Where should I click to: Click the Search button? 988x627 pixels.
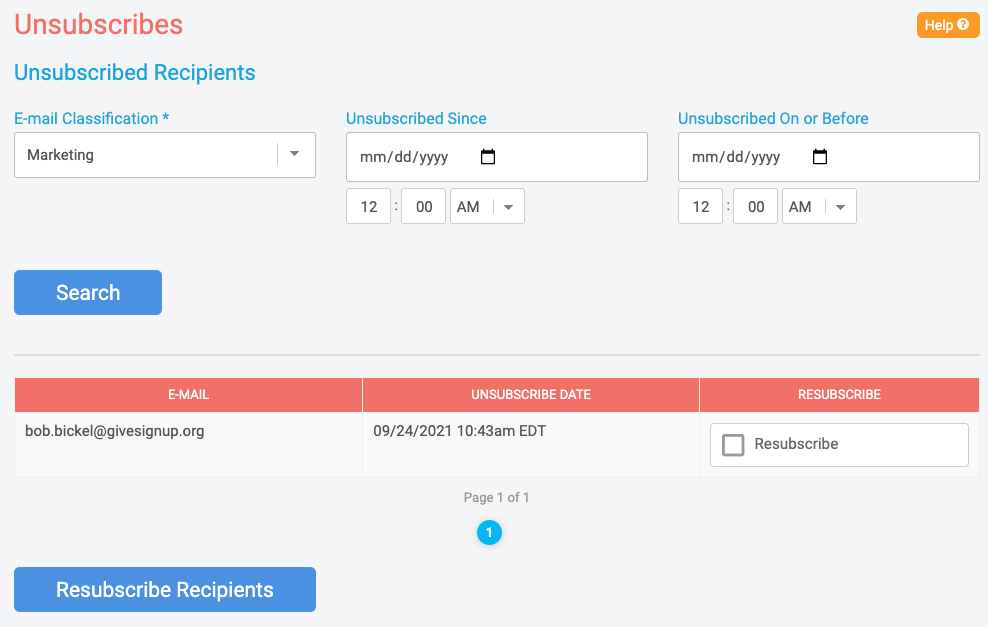88,292
